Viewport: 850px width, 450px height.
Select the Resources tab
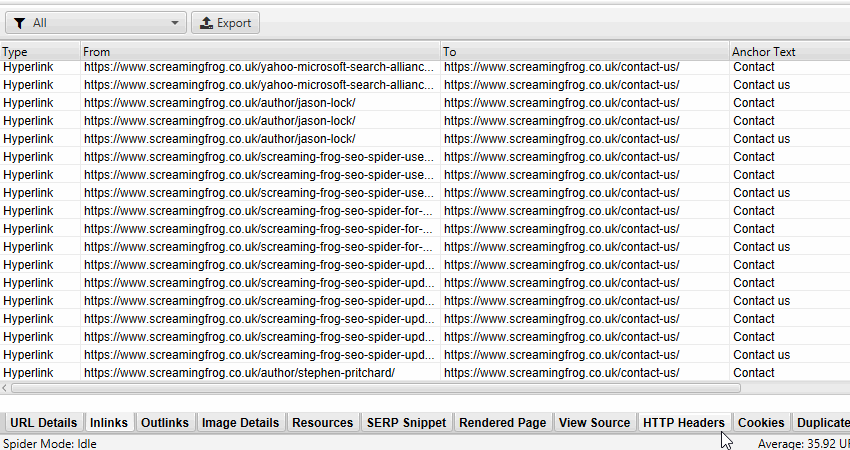click(x=323, y=423)
